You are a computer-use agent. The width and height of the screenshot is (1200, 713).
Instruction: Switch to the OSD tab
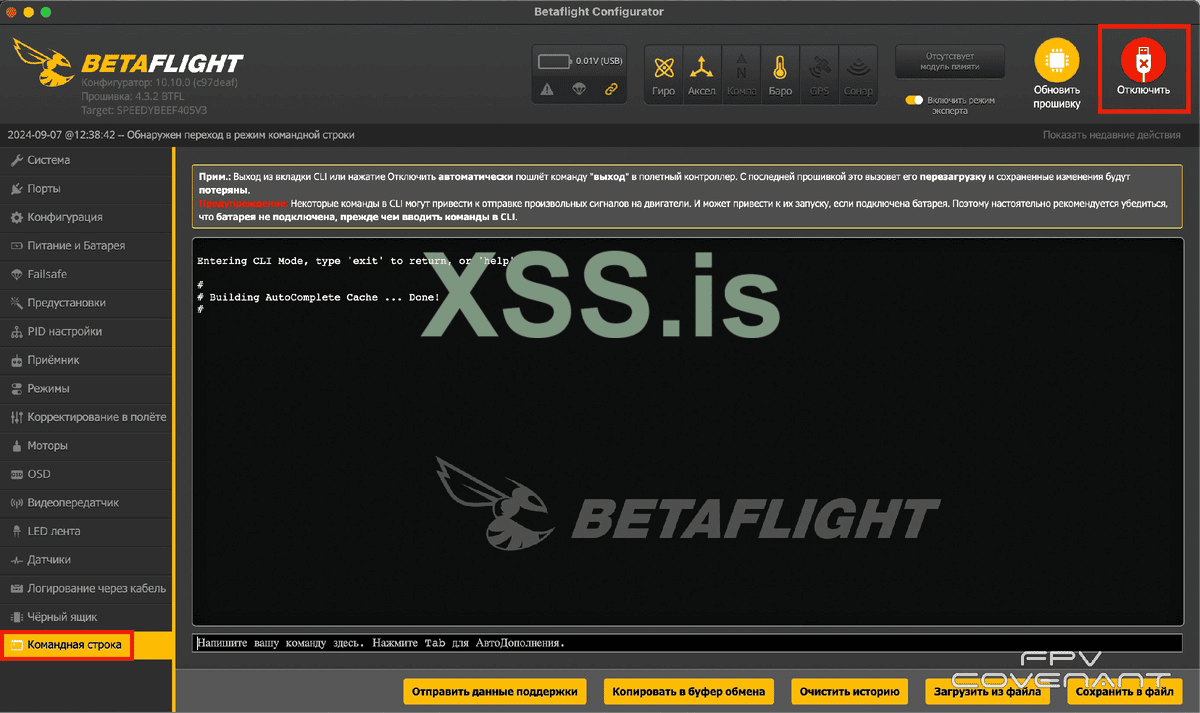[x=87, y=474]
